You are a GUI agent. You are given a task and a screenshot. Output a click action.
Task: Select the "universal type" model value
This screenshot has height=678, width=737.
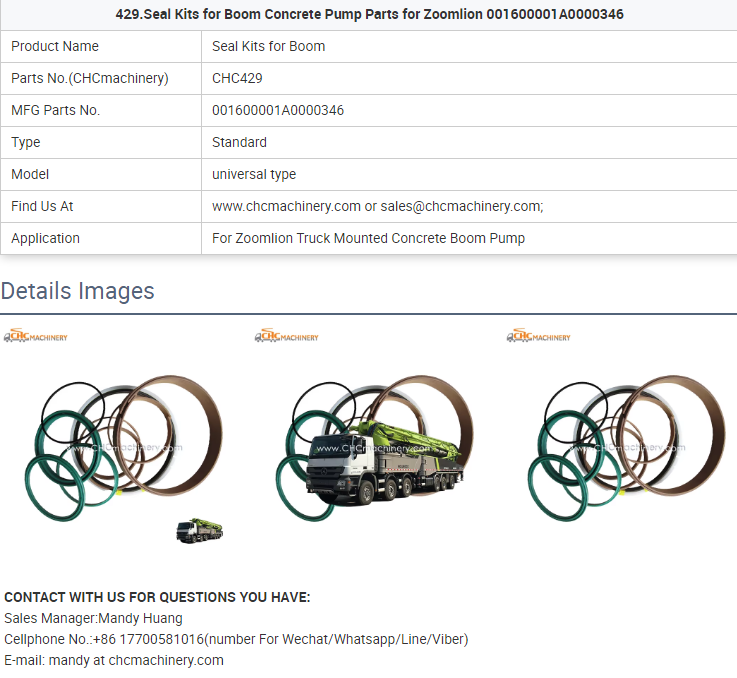tap(254, 174)
